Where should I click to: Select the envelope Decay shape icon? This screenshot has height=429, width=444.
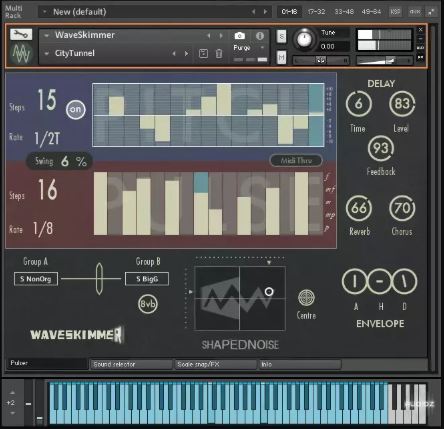click(x=404, y=282)
